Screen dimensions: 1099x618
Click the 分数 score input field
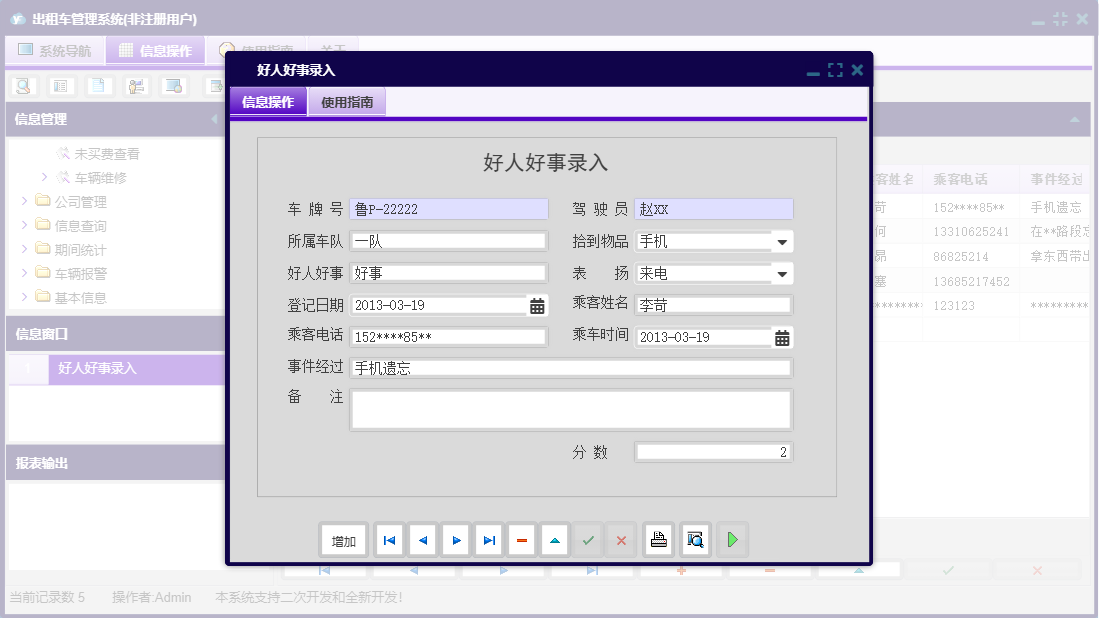[712, 452]
